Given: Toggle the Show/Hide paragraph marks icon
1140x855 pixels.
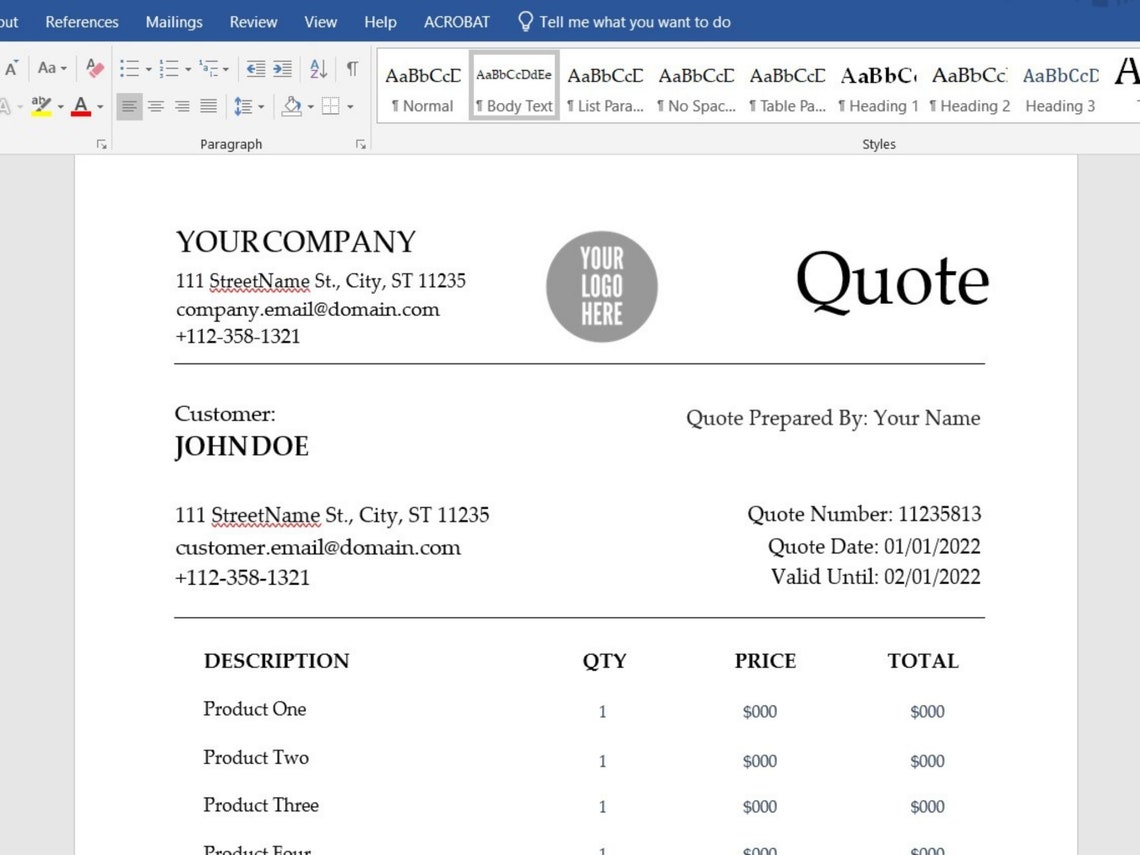Looking at the screenshot, I should tap(351, 67).
